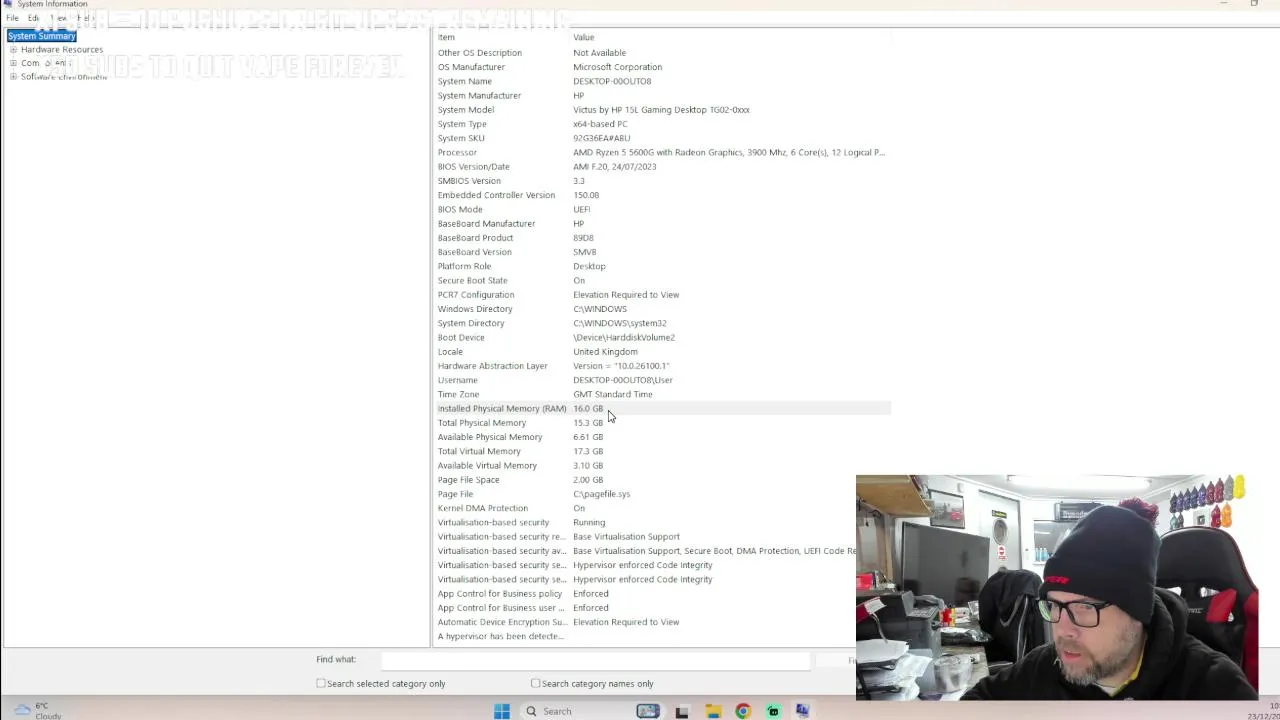Click the C:\pagefile.sys value
This screenshot has height=720, width=1280.
point(601,494)
